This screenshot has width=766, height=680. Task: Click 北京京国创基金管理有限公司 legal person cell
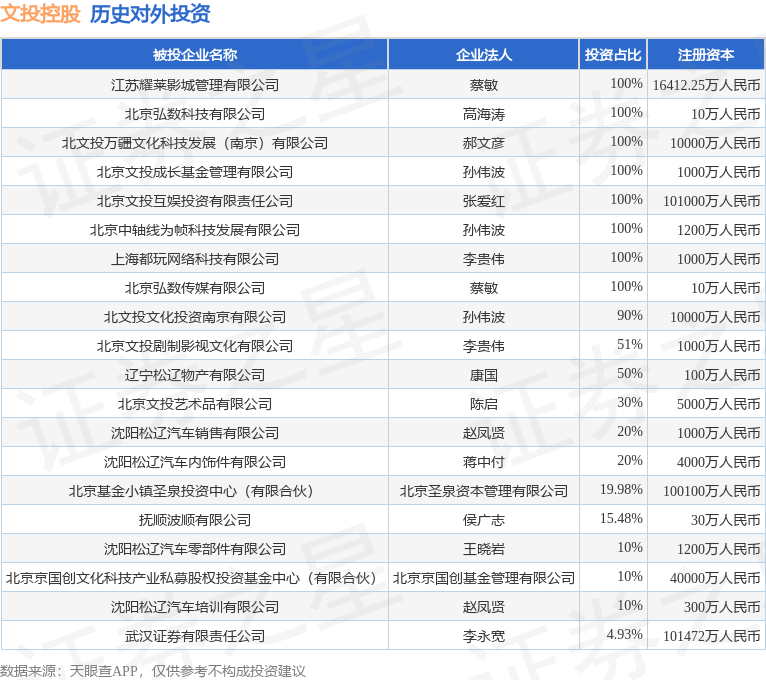tap(484, 578)
